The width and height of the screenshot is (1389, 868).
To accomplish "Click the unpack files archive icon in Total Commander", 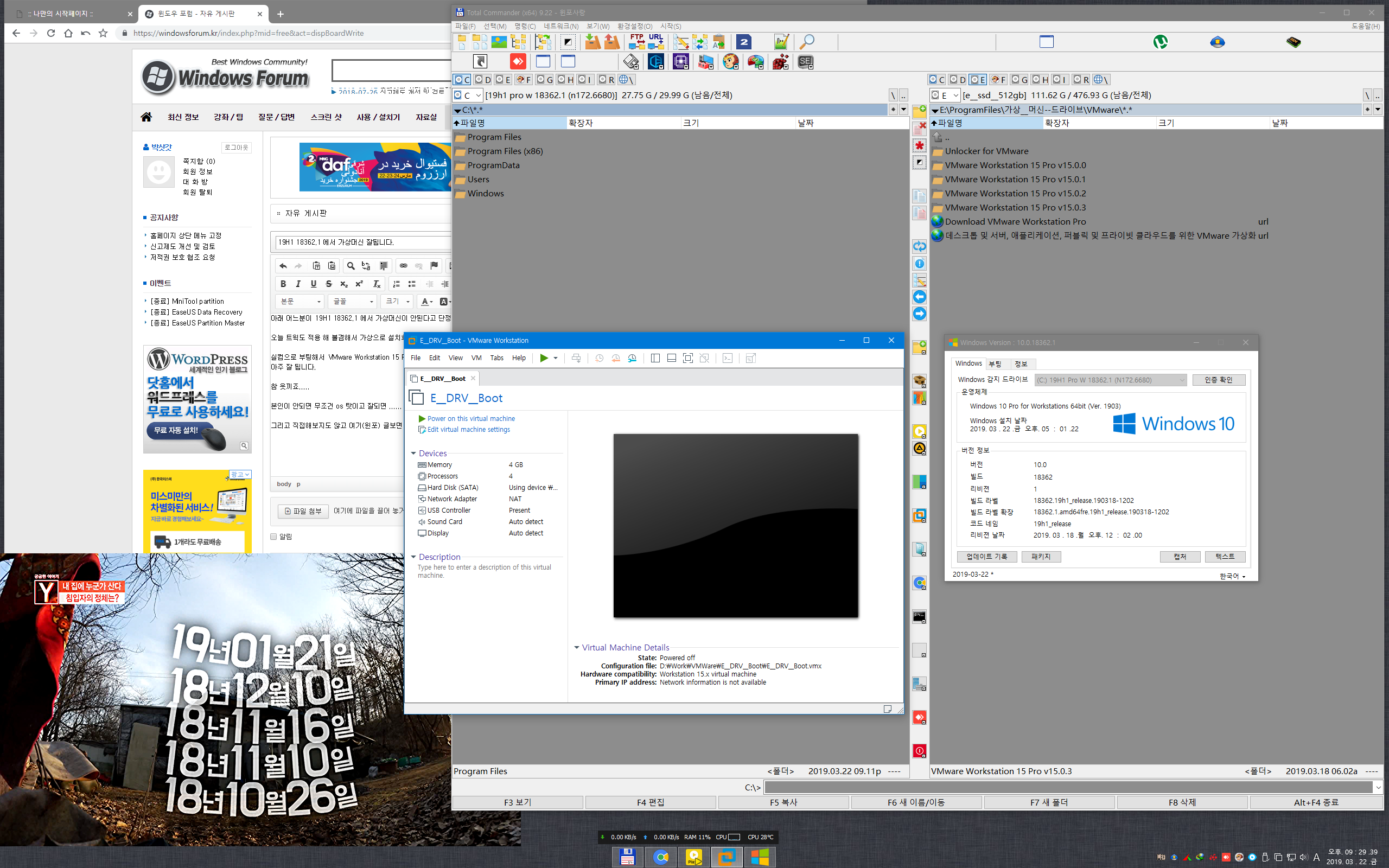I will 612,41.
